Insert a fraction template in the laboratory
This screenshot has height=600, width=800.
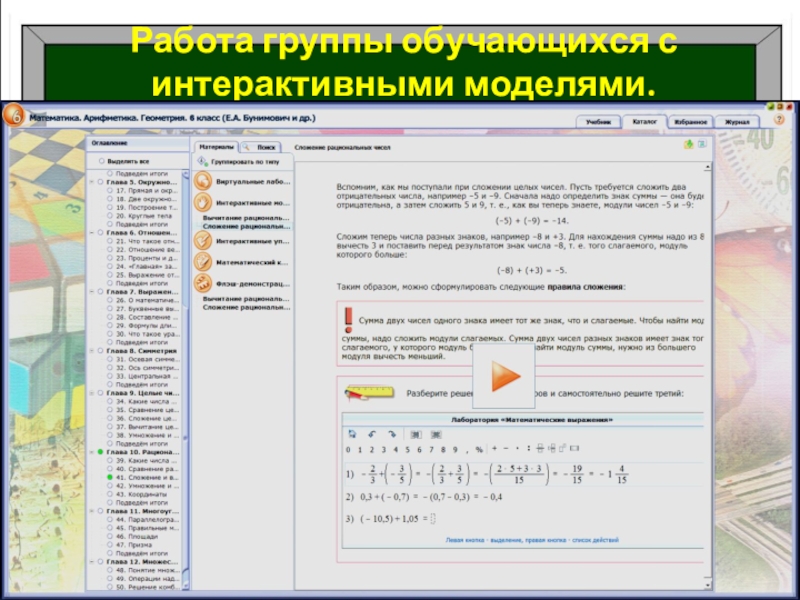(x=540, y=448)
